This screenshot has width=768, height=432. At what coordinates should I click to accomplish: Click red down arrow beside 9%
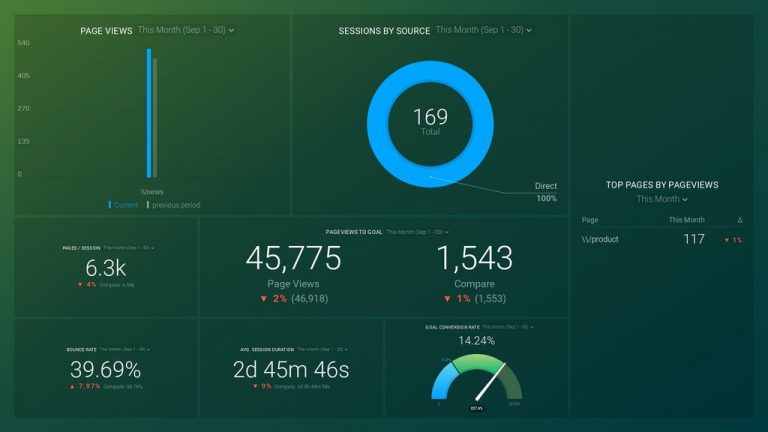click(x=255, y=386)
